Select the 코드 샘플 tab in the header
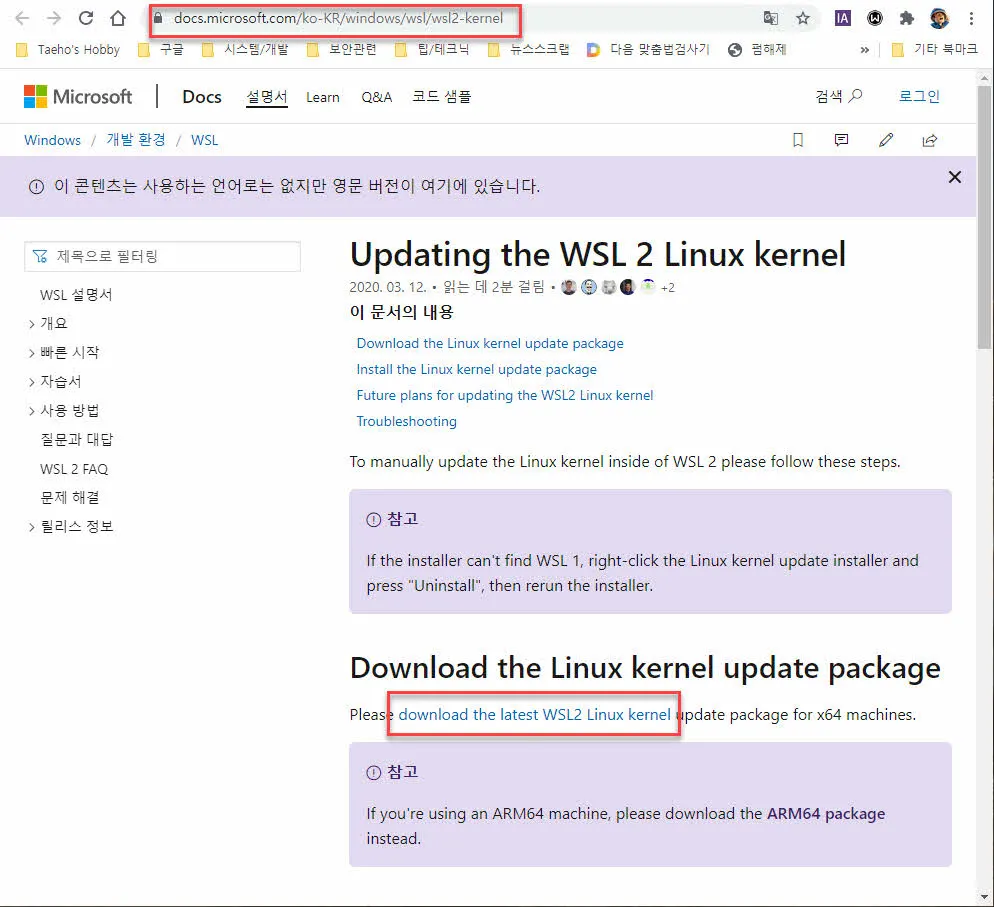 441,96
